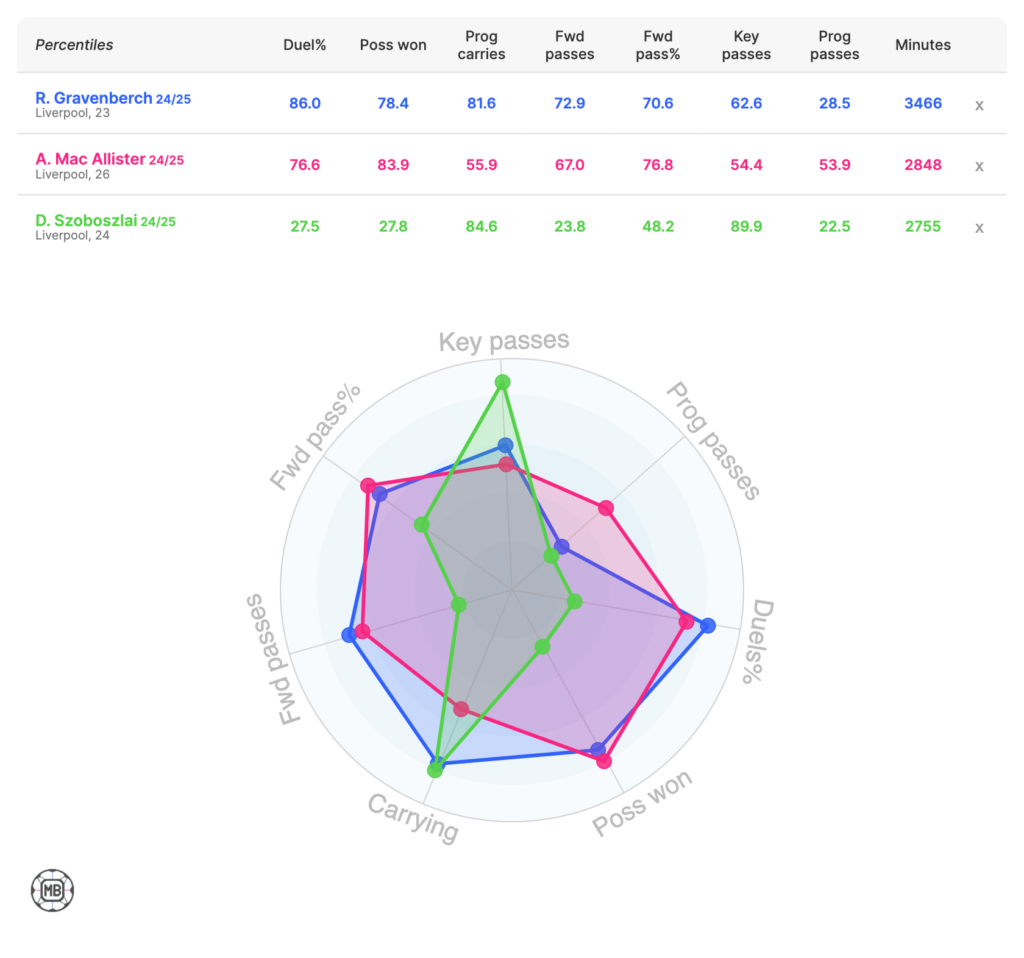Sort by the Poss won column header
The image size is (1024, 958).
(393, 45)
